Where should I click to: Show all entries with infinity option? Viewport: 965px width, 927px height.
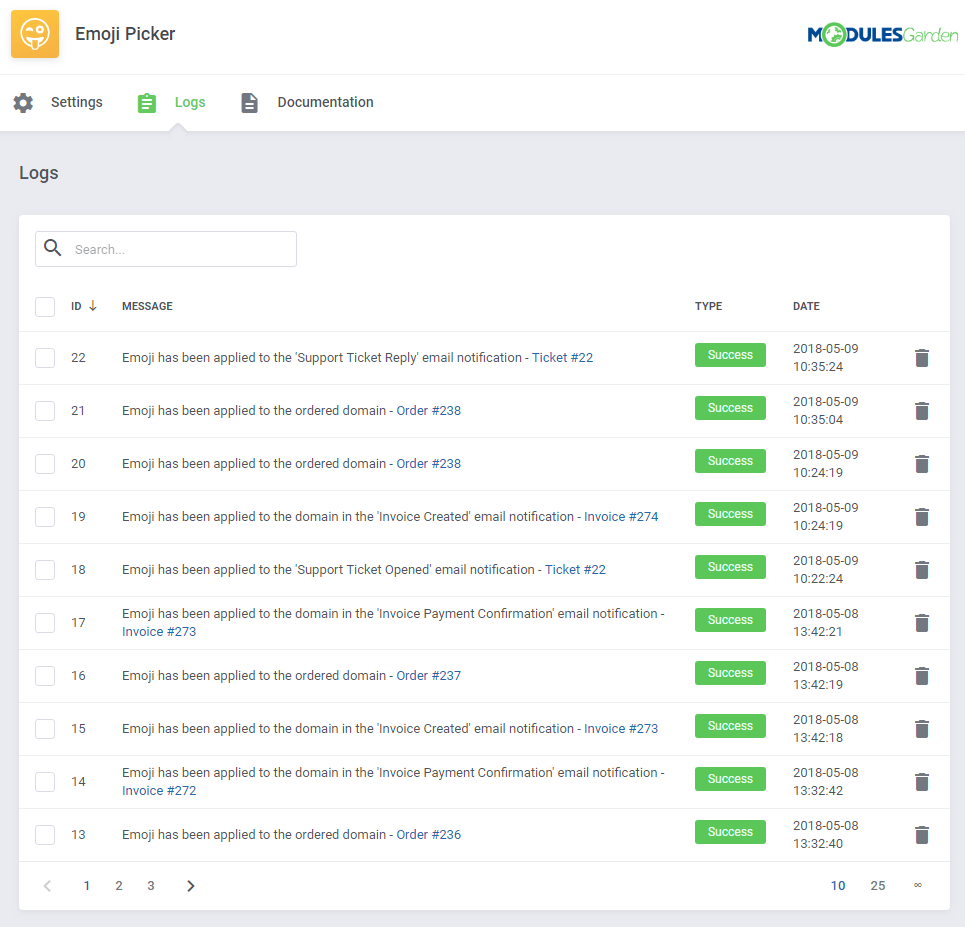918,885
